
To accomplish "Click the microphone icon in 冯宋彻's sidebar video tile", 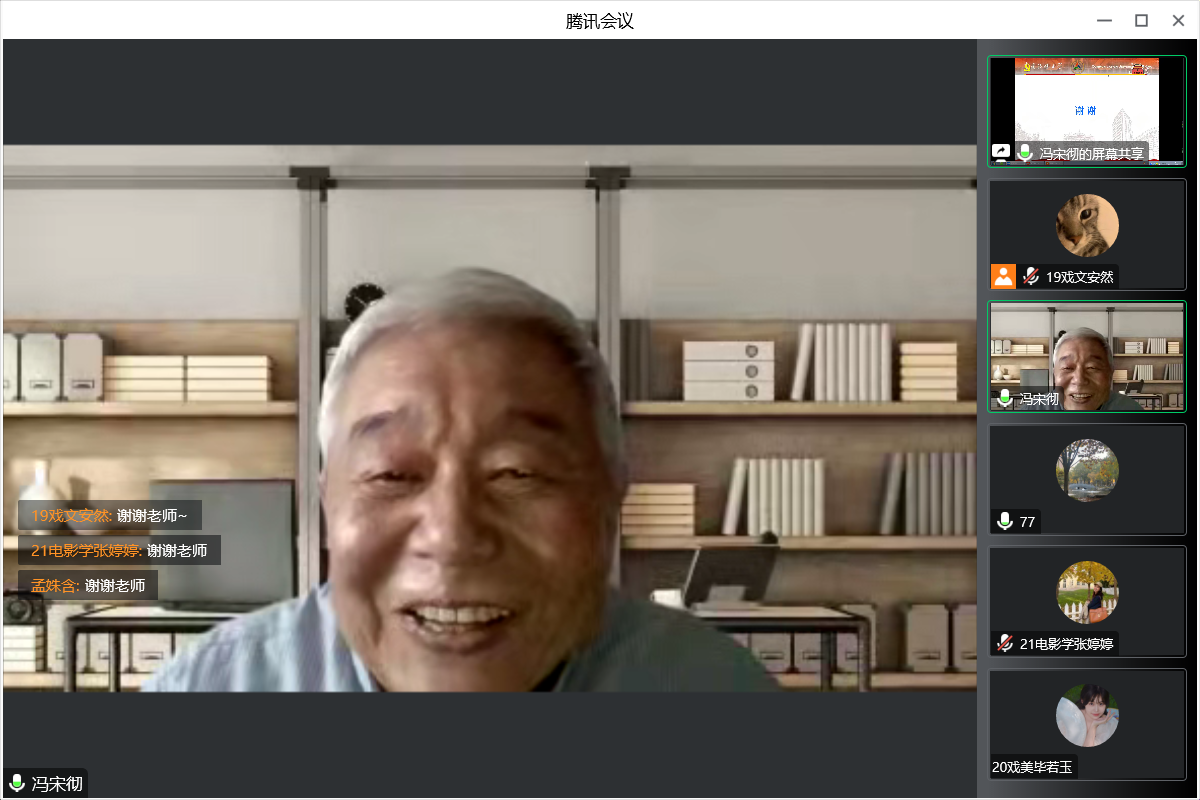I will (1005, 399).
